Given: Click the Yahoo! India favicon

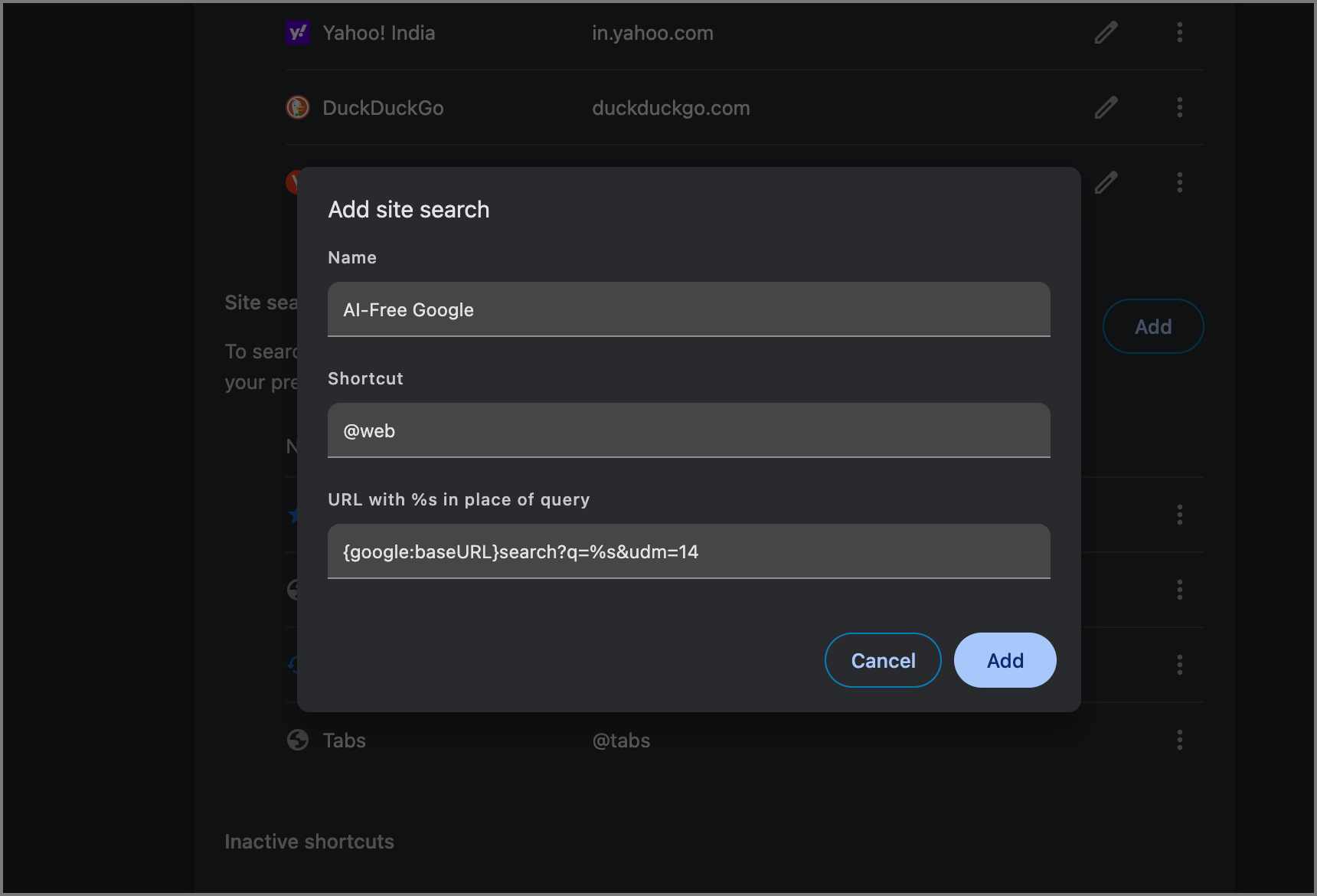Looking at the screenshot, I should [x=298, y=32].
